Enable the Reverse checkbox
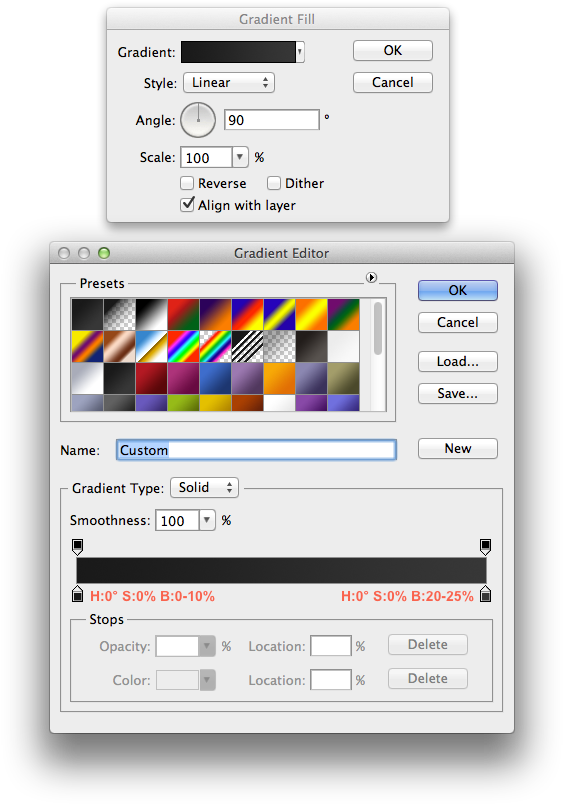Image resolution: width=563 pixels, height=804 pixels. (187, 183)
